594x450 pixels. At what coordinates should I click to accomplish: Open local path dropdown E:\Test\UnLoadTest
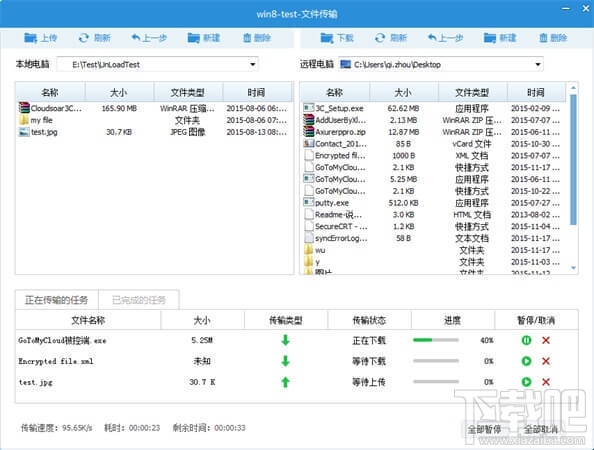253,64
